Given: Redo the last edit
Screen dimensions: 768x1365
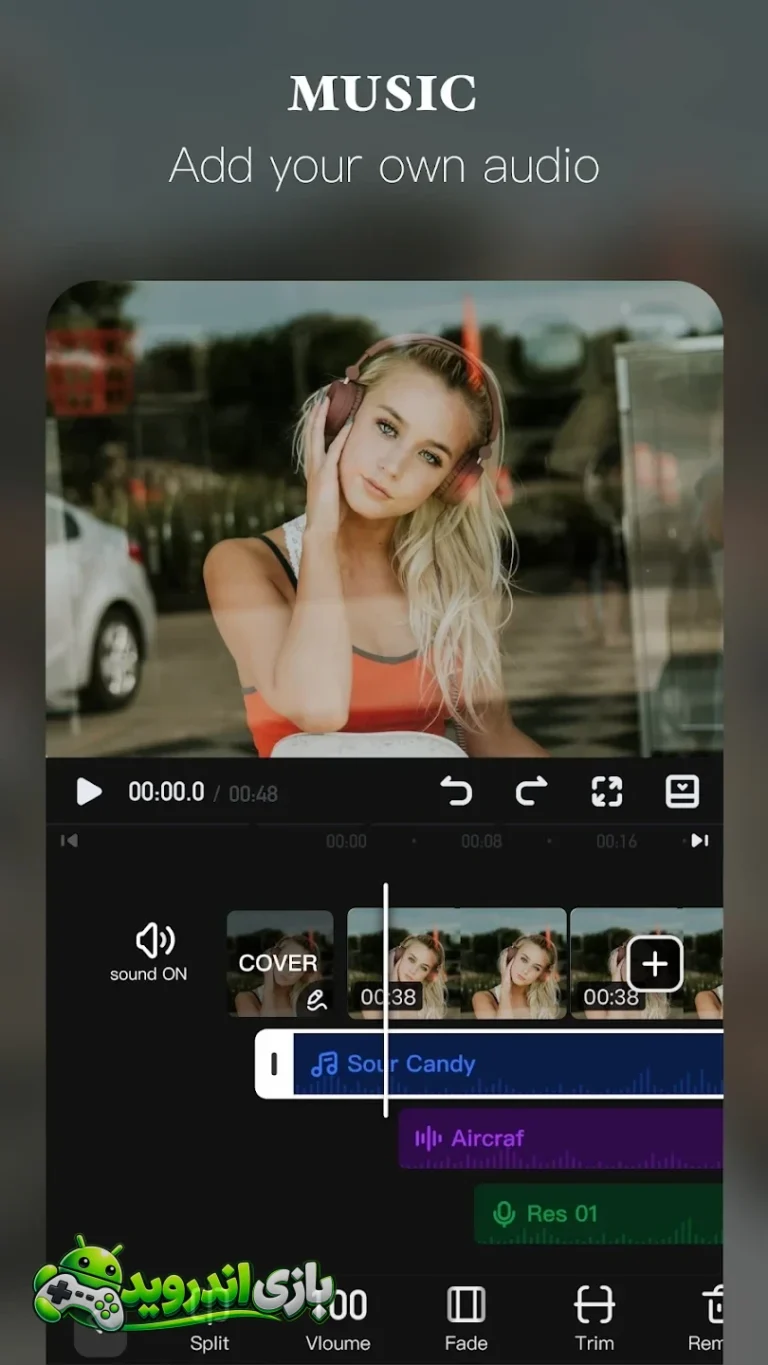Looking at the screenshot, I should (x=531, y=792).
